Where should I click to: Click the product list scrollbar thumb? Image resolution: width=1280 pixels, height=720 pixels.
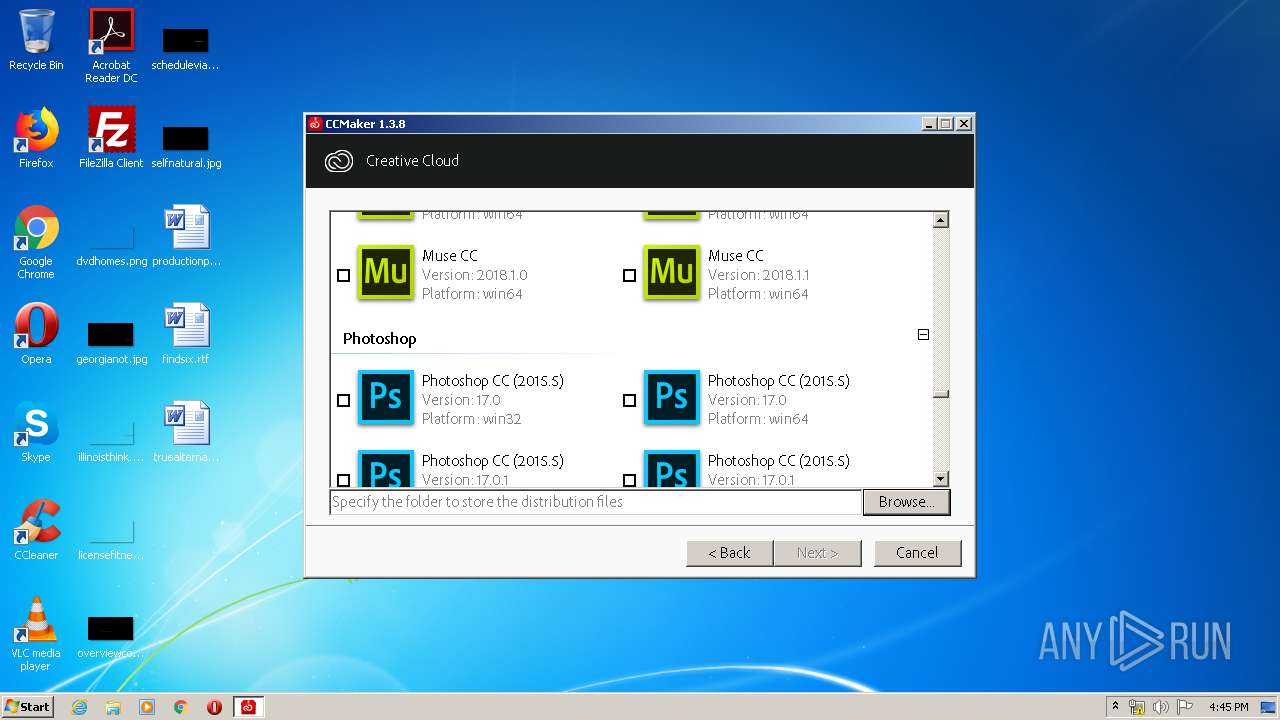940,393
